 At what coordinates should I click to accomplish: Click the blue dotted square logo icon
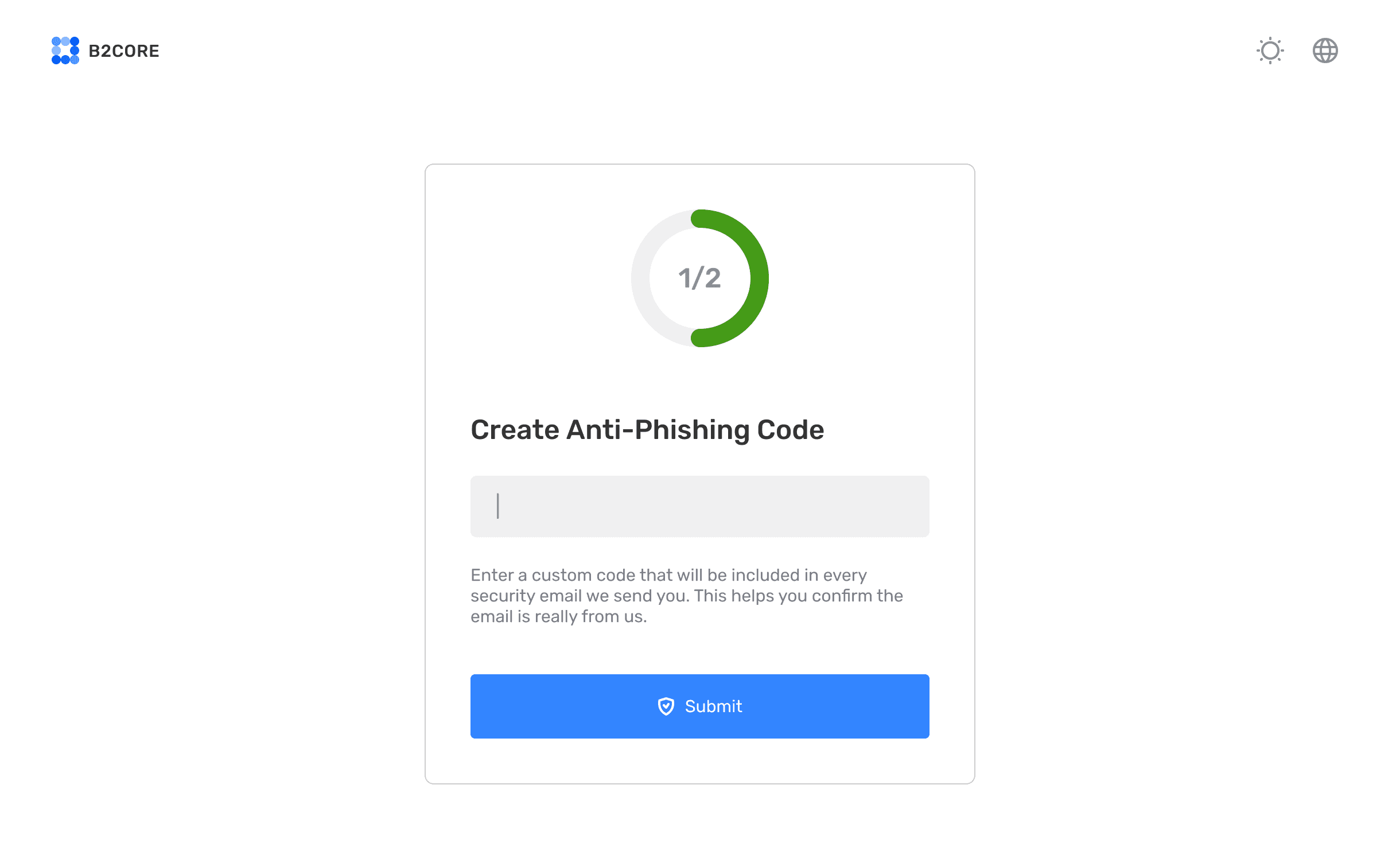coord(65,50)
